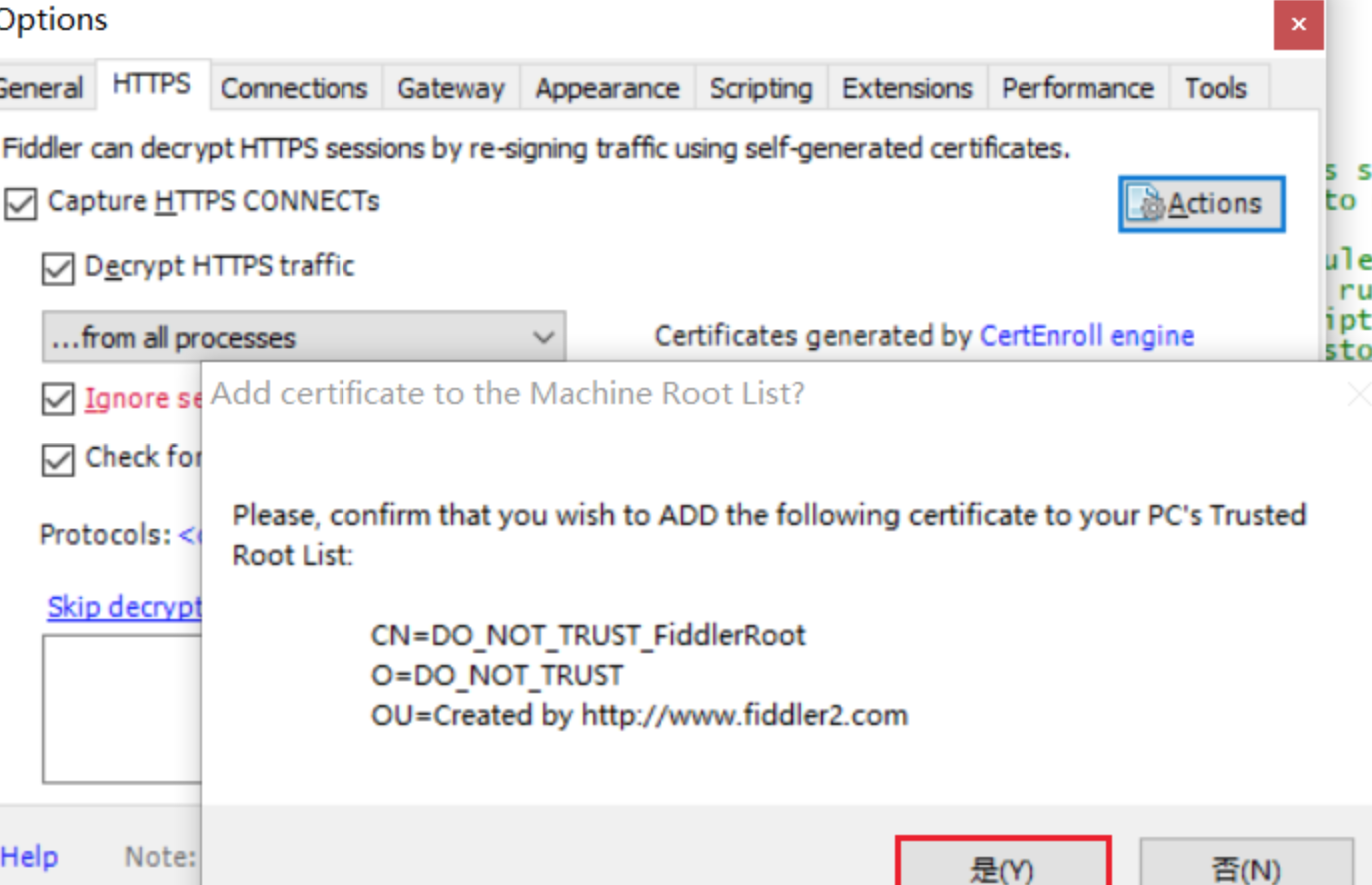The height and width of the screenshot is (885, 1372).
Task: Open the Connections tab
Action: (x=295, y=88)
